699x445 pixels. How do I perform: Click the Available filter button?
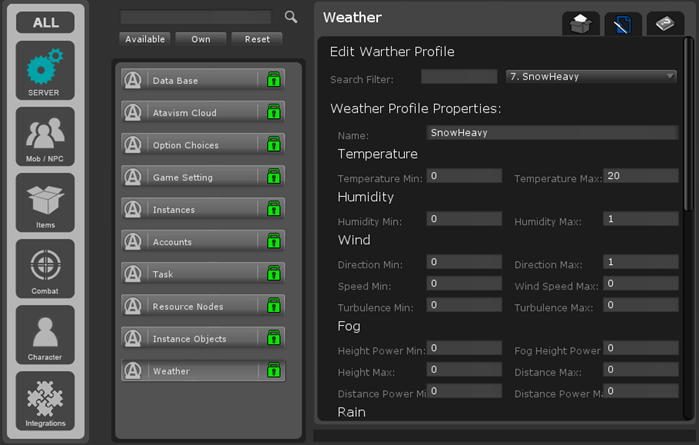click(x=145, y=39)
